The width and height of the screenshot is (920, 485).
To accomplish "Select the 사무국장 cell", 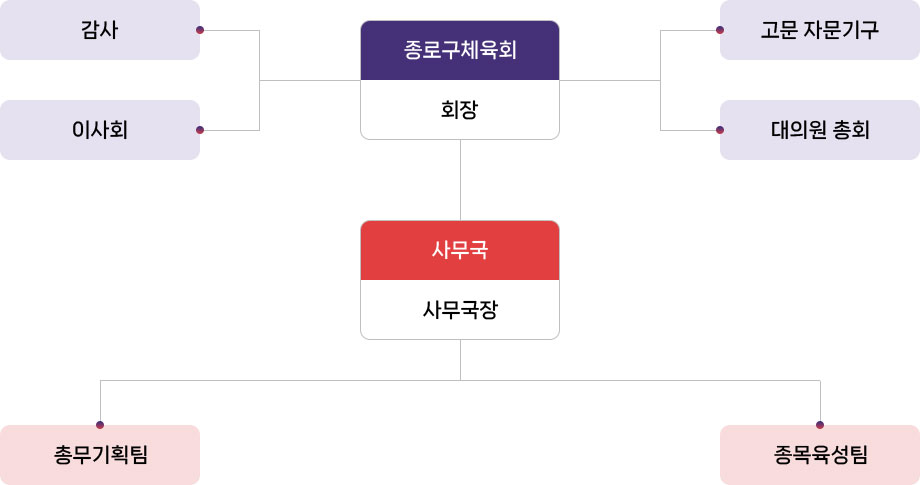I will (x=460, y=309).
